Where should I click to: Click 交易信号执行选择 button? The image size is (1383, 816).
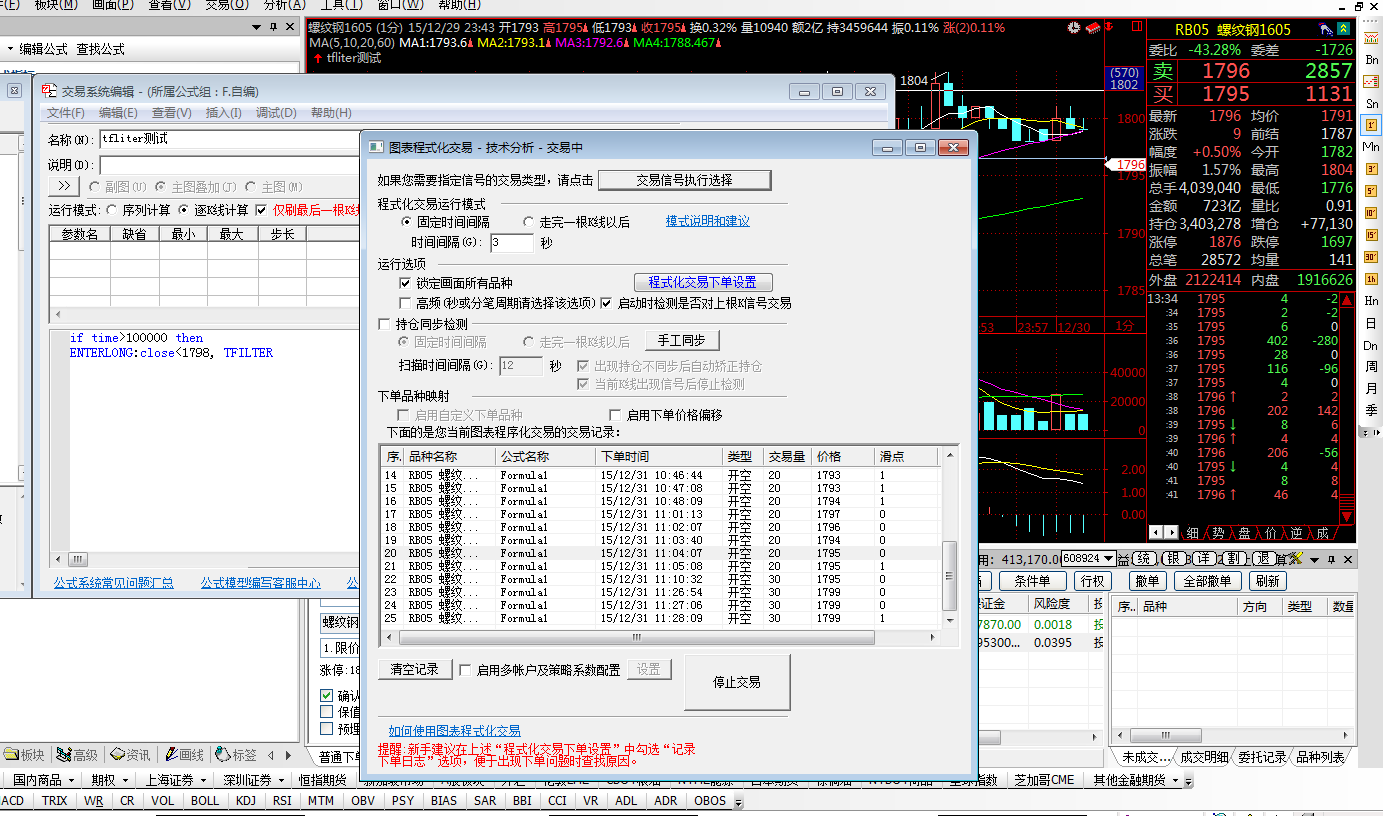685,180
